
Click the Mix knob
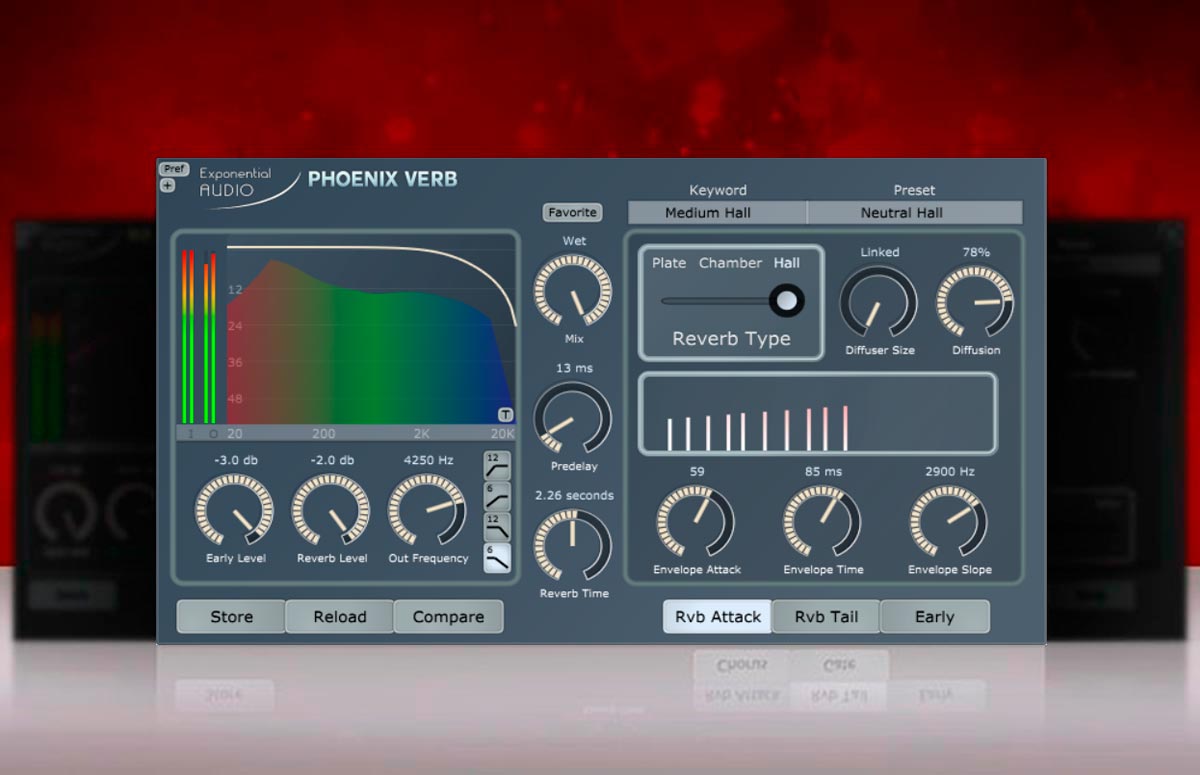point(573,291)
